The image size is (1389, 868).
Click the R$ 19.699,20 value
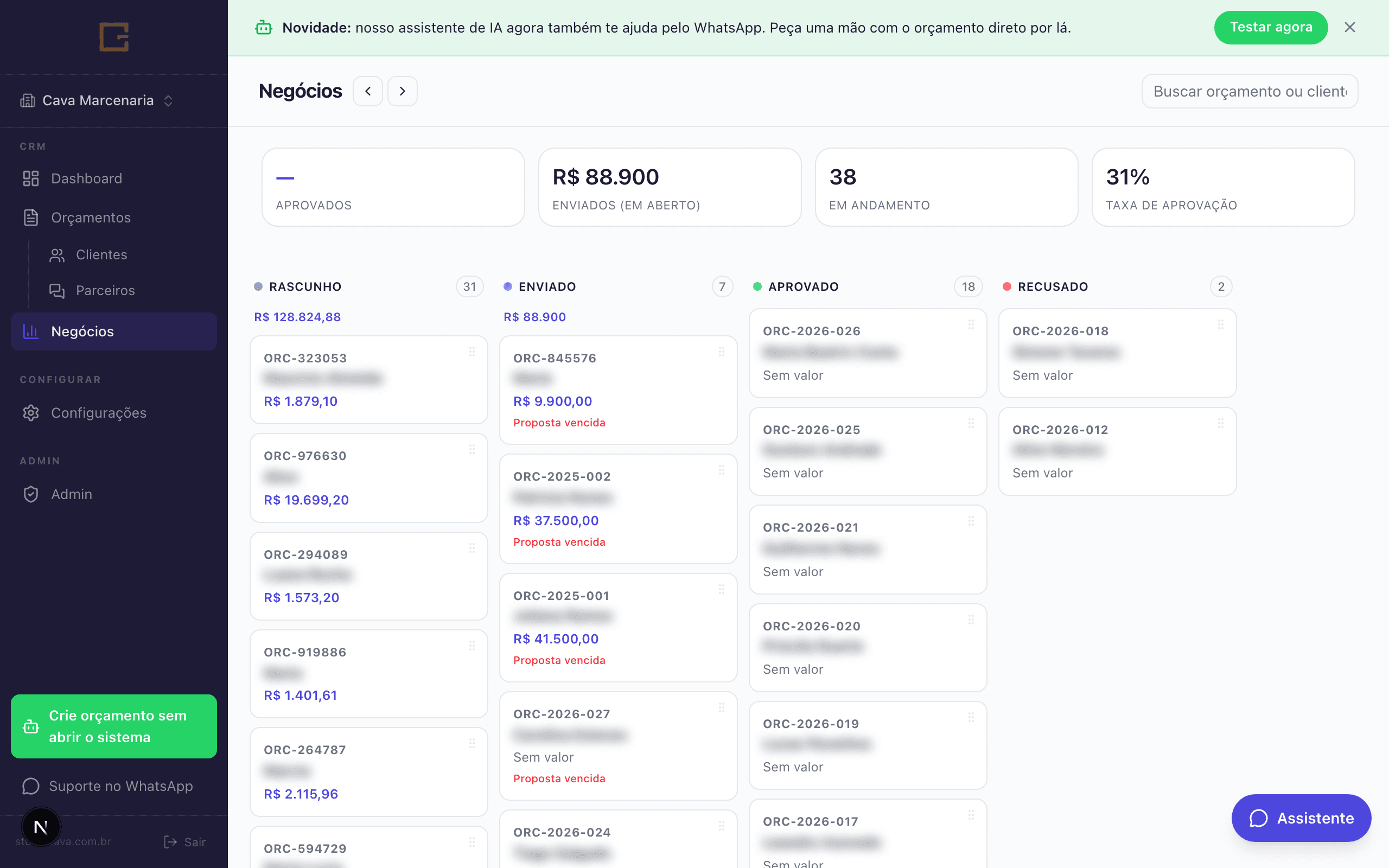[x=306, y=500]
